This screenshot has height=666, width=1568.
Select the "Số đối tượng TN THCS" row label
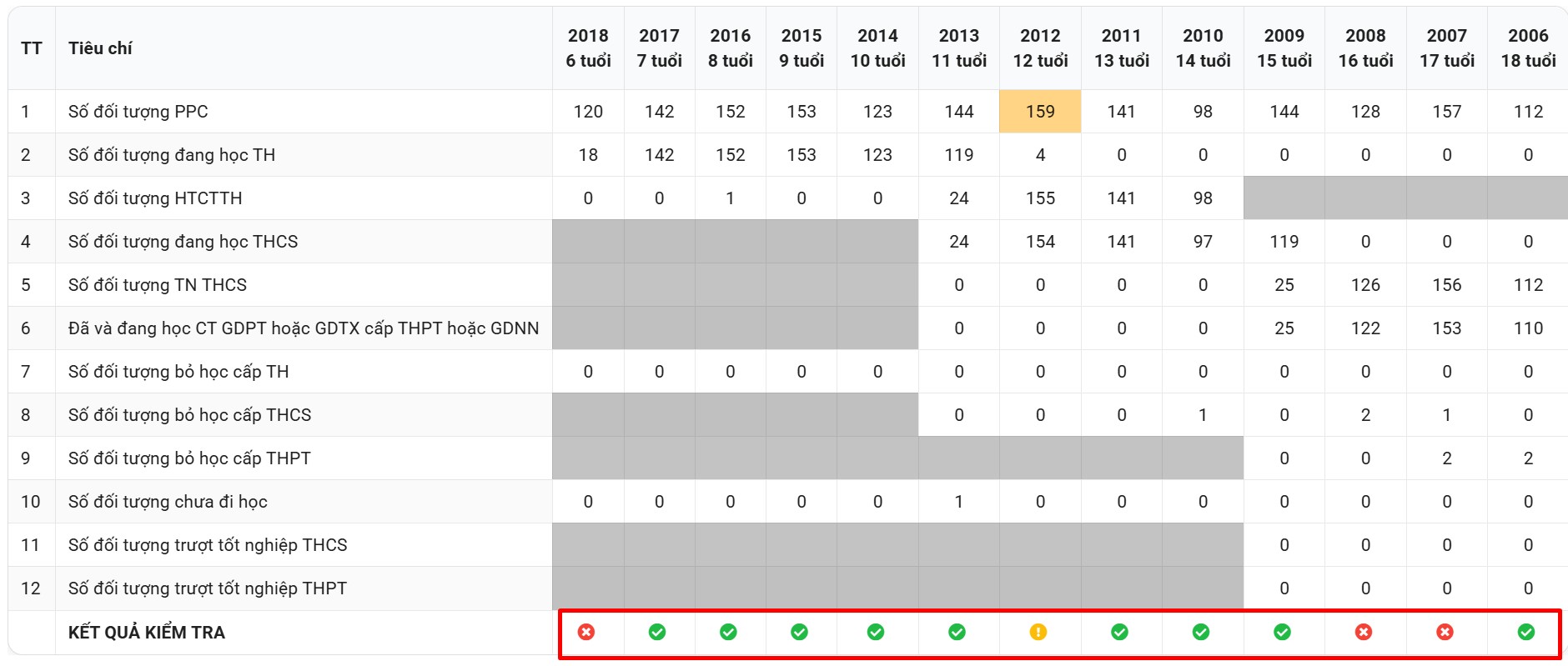pos(158,285)
